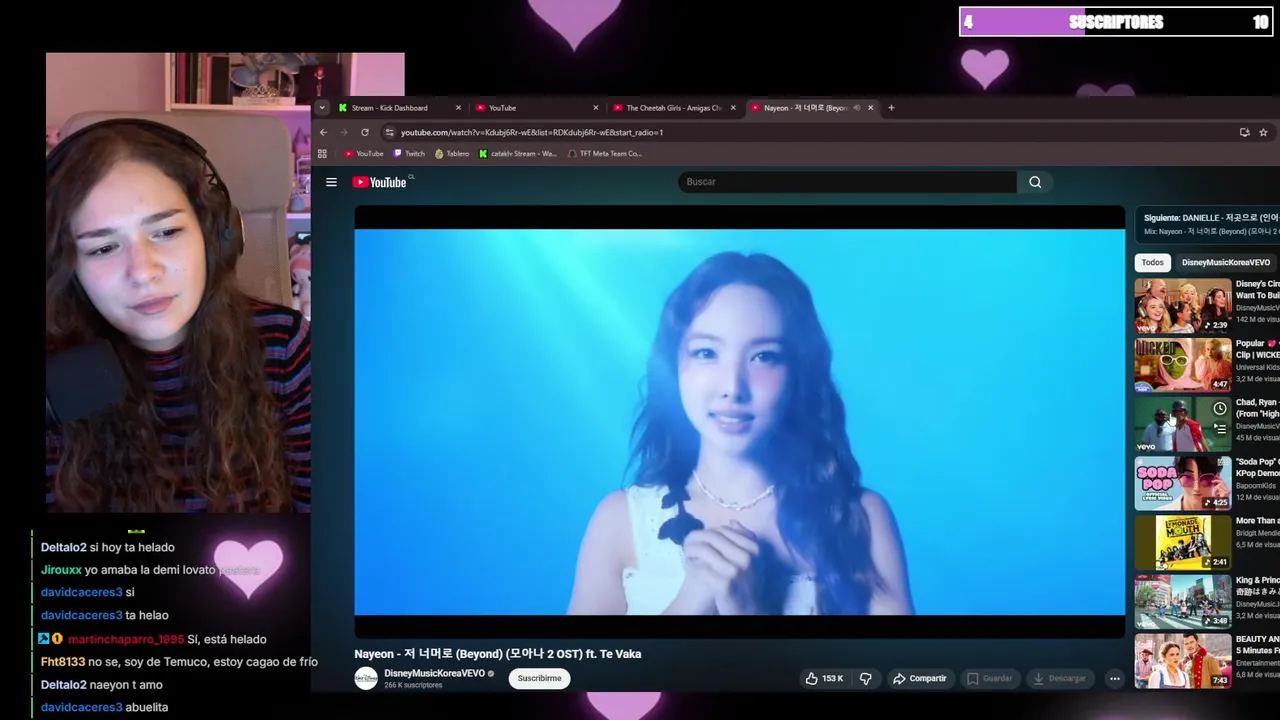The image size is (1280, 720).
Task: Go to the YouTube logo home link
Action: pyautogui.click(x=379, y=182)
